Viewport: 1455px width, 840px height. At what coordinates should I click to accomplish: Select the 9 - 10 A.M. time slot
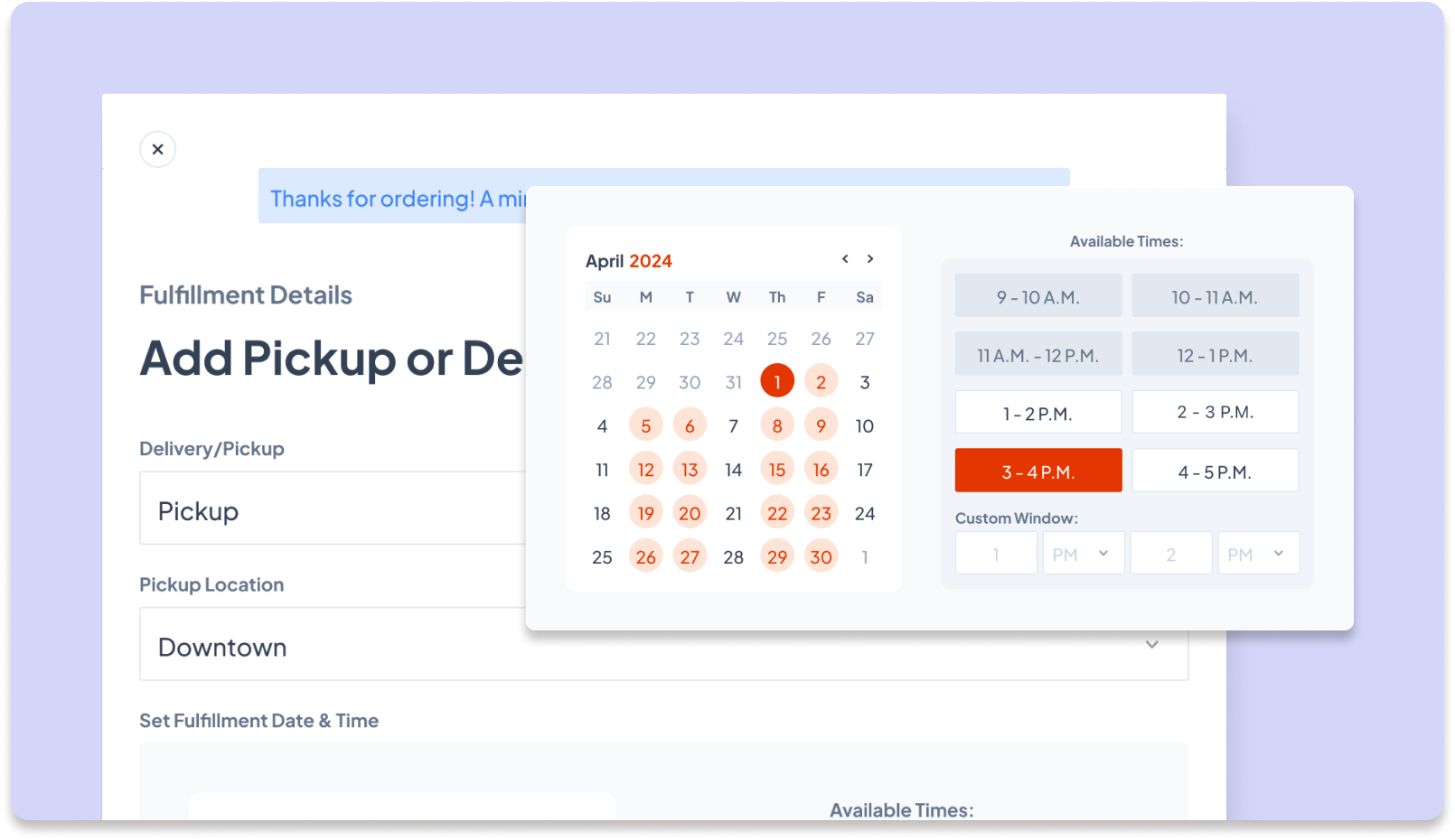coord(1038,295)
